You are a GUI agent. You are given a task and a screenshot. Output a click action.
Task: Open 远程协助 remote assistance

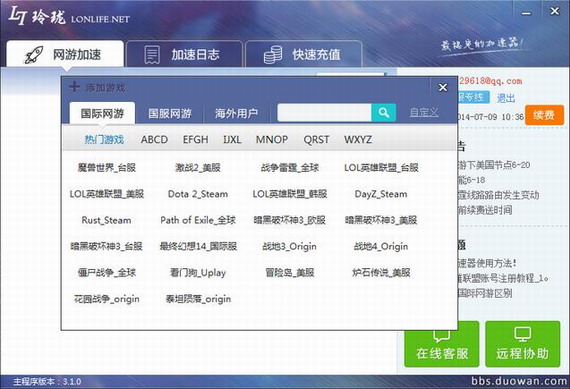[523, 344]
